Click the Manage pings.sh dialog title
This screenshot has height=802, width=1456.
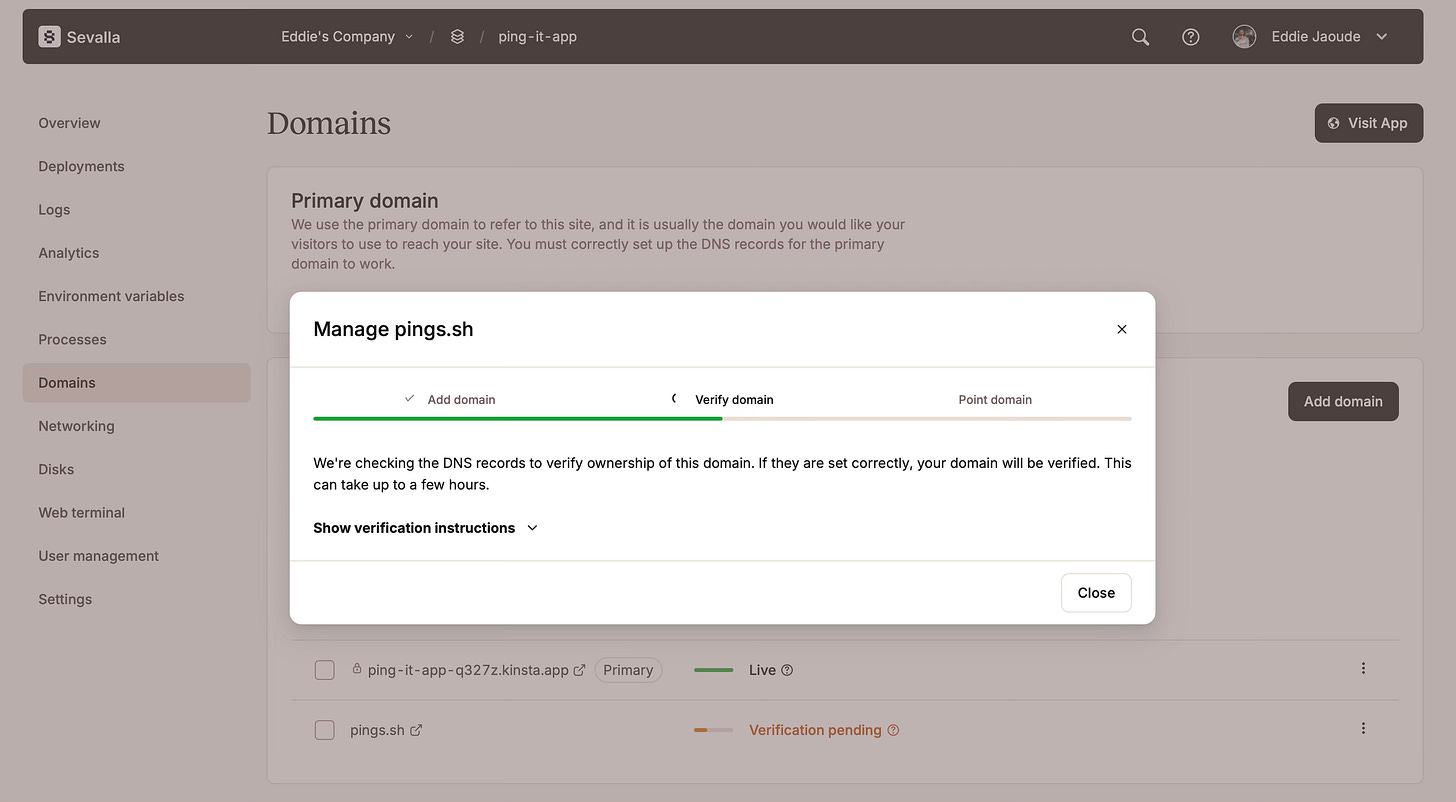(x=393, y=329)
